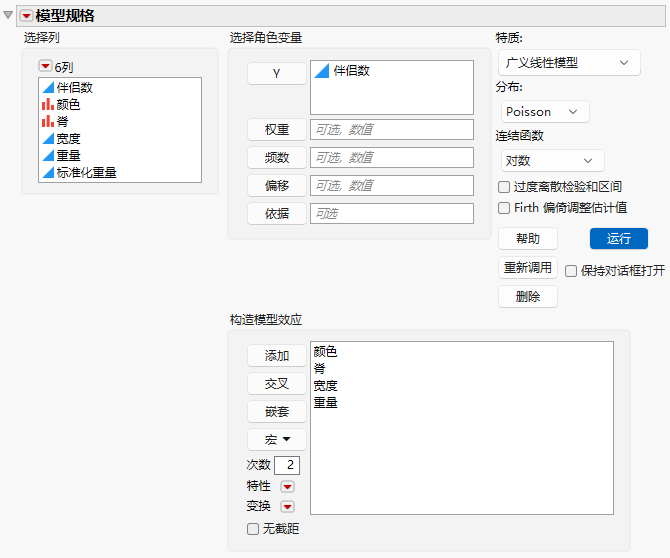Click the 权重 role button
The width and height of the screenshot is (670, 558).
click(x=277, y=129)
